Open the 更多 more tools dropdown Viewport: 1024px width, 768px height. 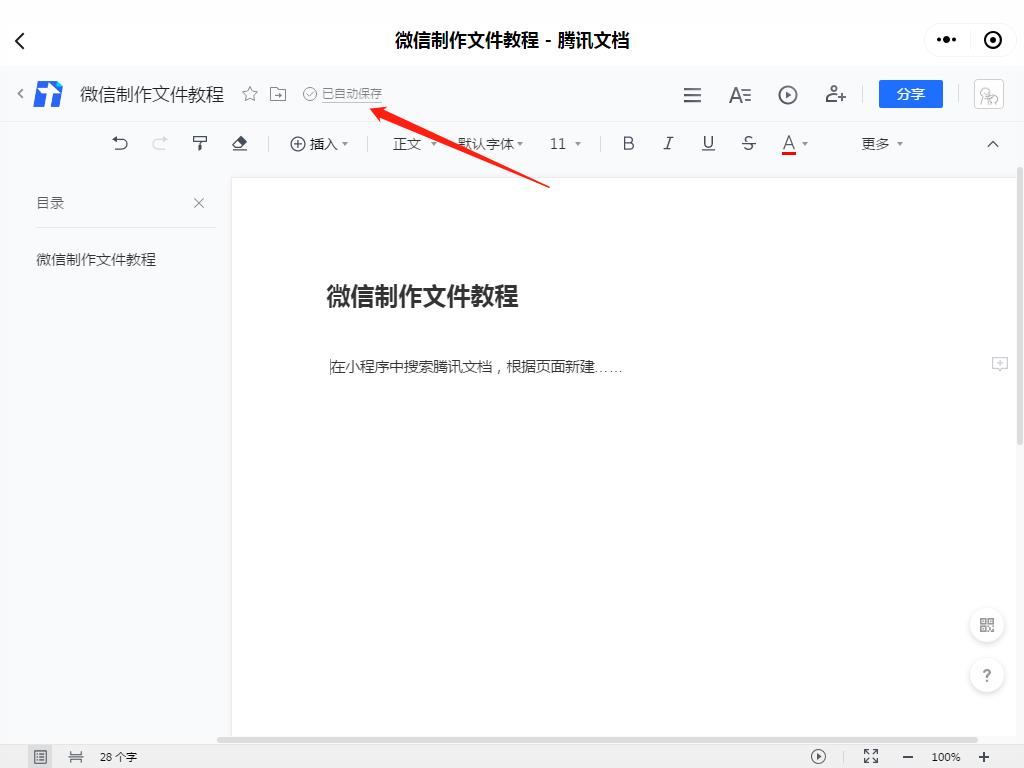[882, 144]
